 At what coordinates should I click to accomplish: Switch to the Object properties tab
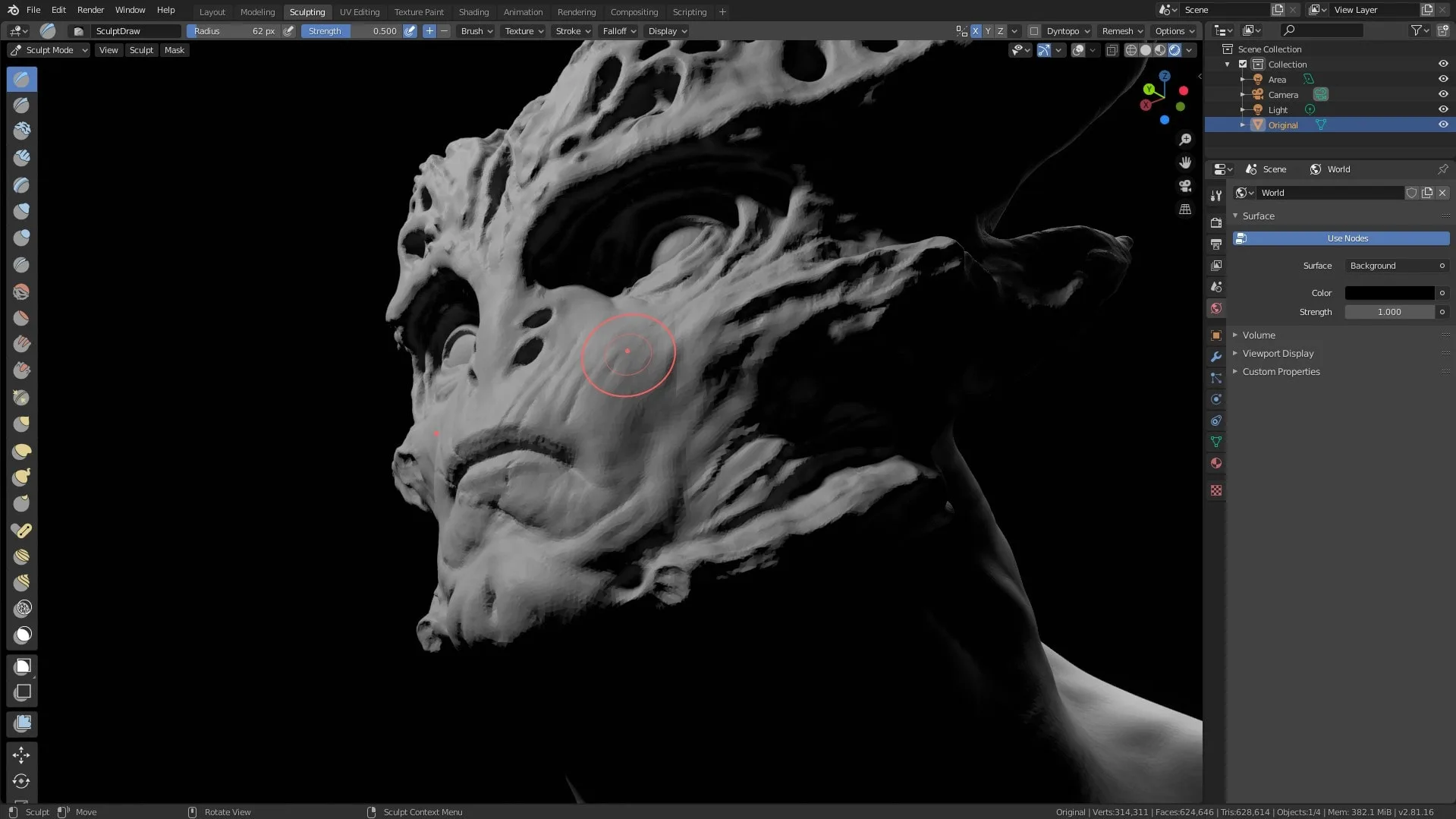pyautogui.click(x=1215, y=335)
